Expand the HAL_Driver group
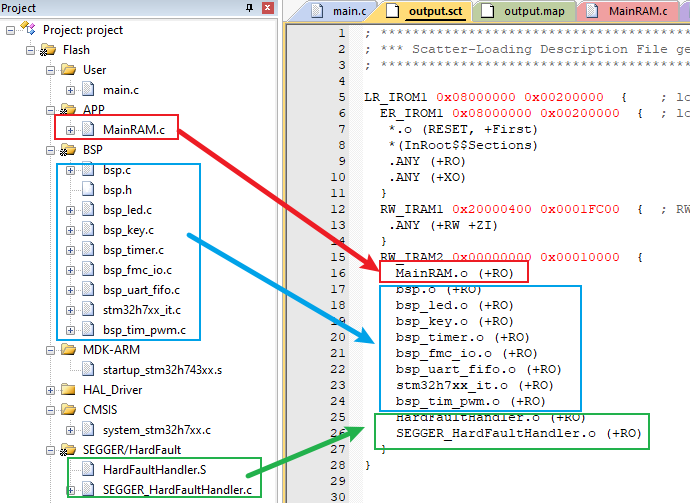The height and width of the screenshot is (503, 690). pos(51,390)
